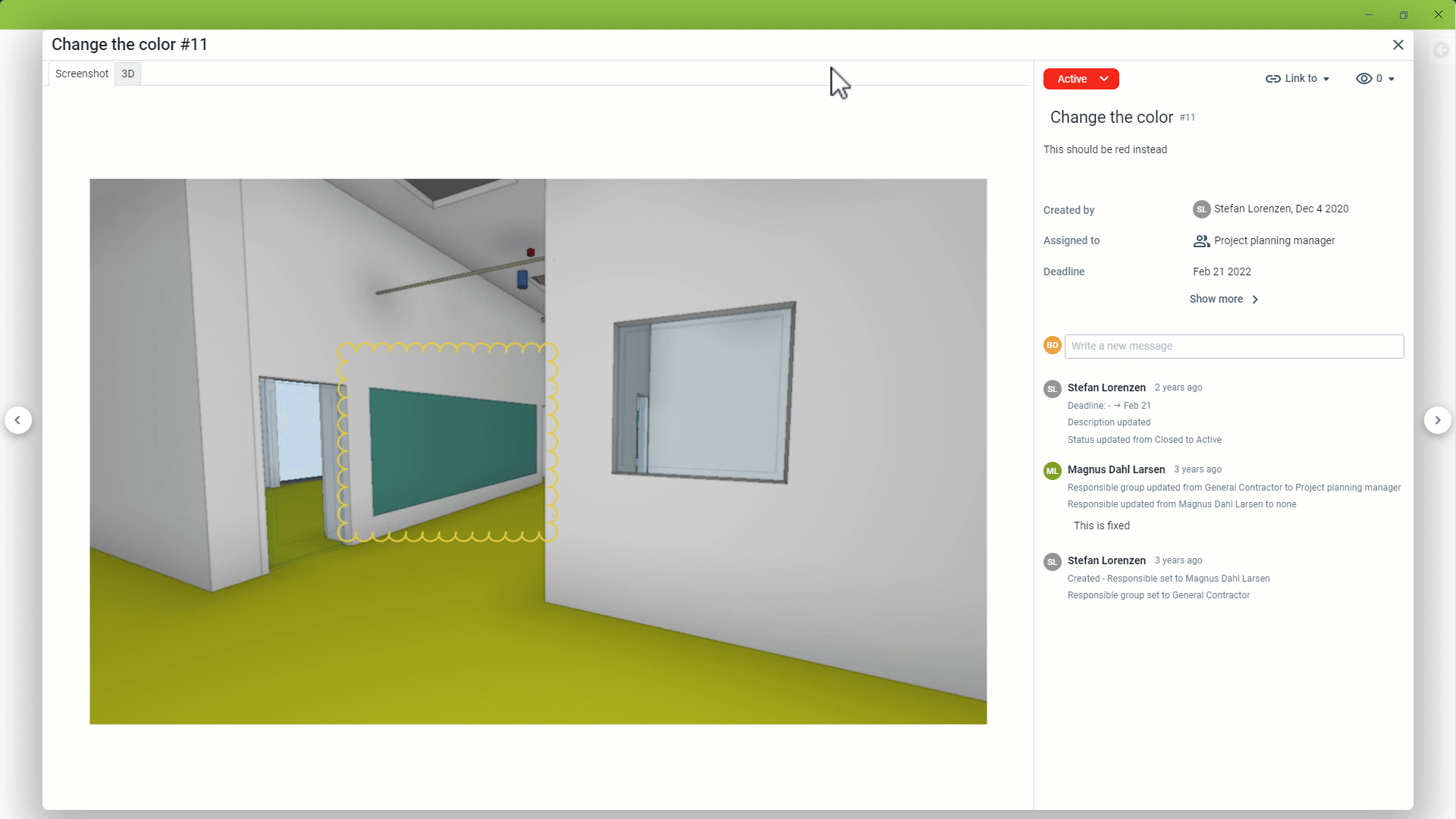Click the Feb 21 2022 deadline
The width and height of the screenshot is (1456, 819).
1222,271
